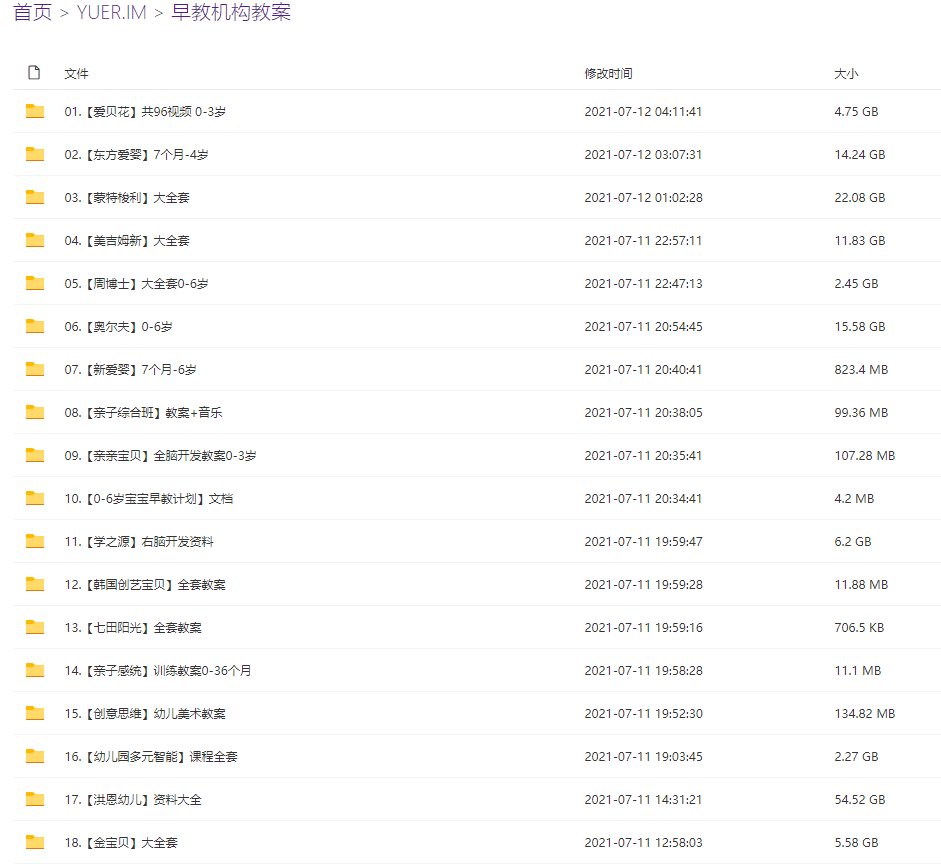Image resolution: width=941 pixels, height=864 pixels.
Task: Sort by 修改时间 column header
Action: click(x=609, y=73)
